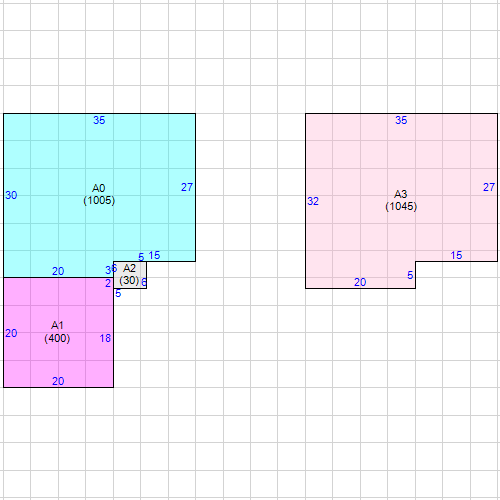Click dimension 18 on A1's right edge

coord(105,339)
